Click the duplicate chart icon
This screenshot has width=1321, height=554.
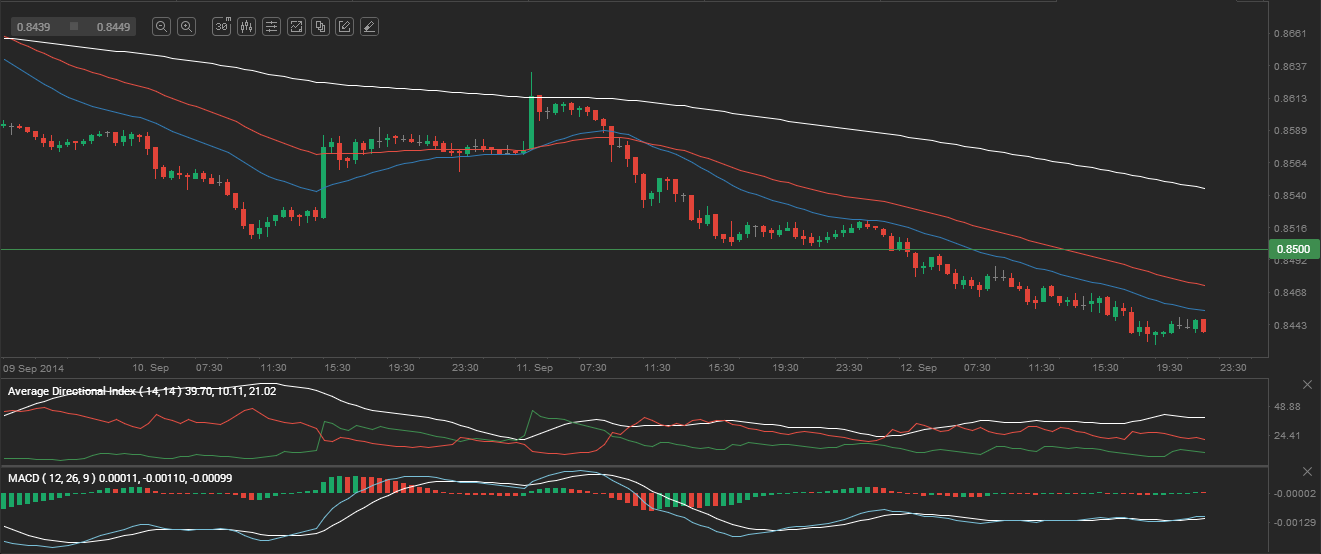[320, 27]
